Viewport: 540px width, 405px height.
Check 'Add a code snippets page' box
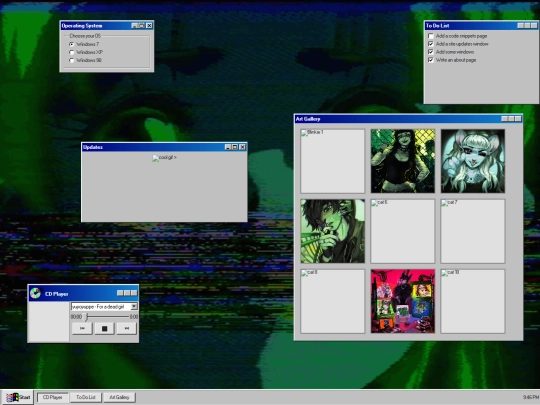pyautogui.click(x=430, y=36)
